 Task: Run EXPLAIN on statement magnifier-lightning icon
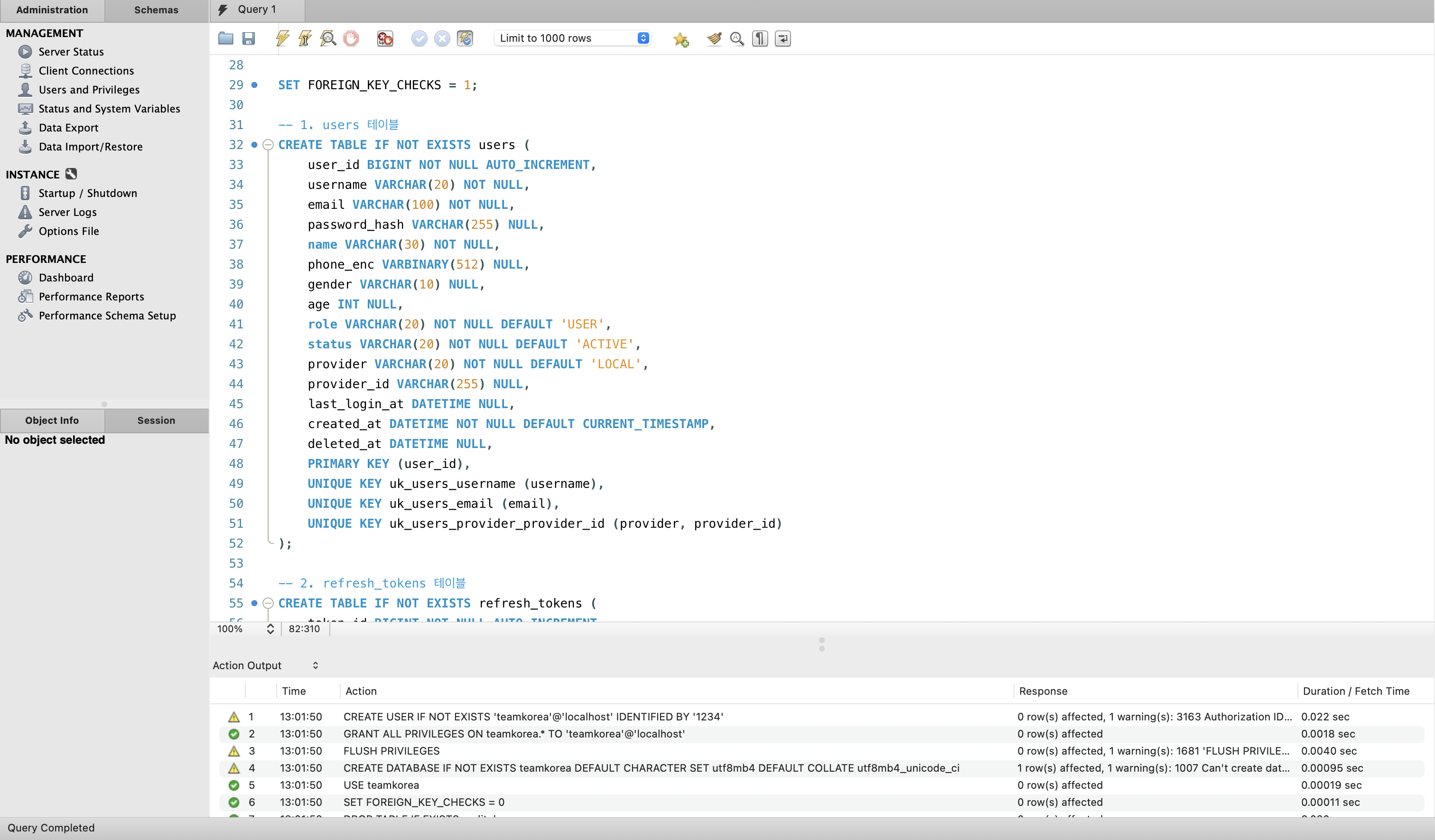pyautogui.click(x=328, y=38)
